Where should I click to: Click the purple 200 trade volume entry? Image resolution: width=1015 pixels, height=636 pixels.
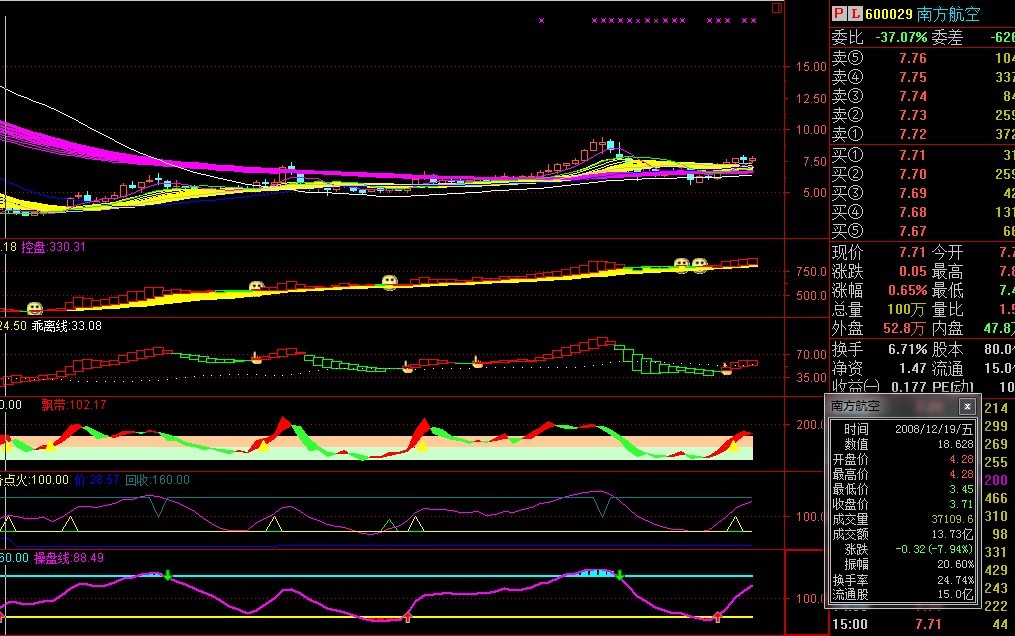point(996,480)
